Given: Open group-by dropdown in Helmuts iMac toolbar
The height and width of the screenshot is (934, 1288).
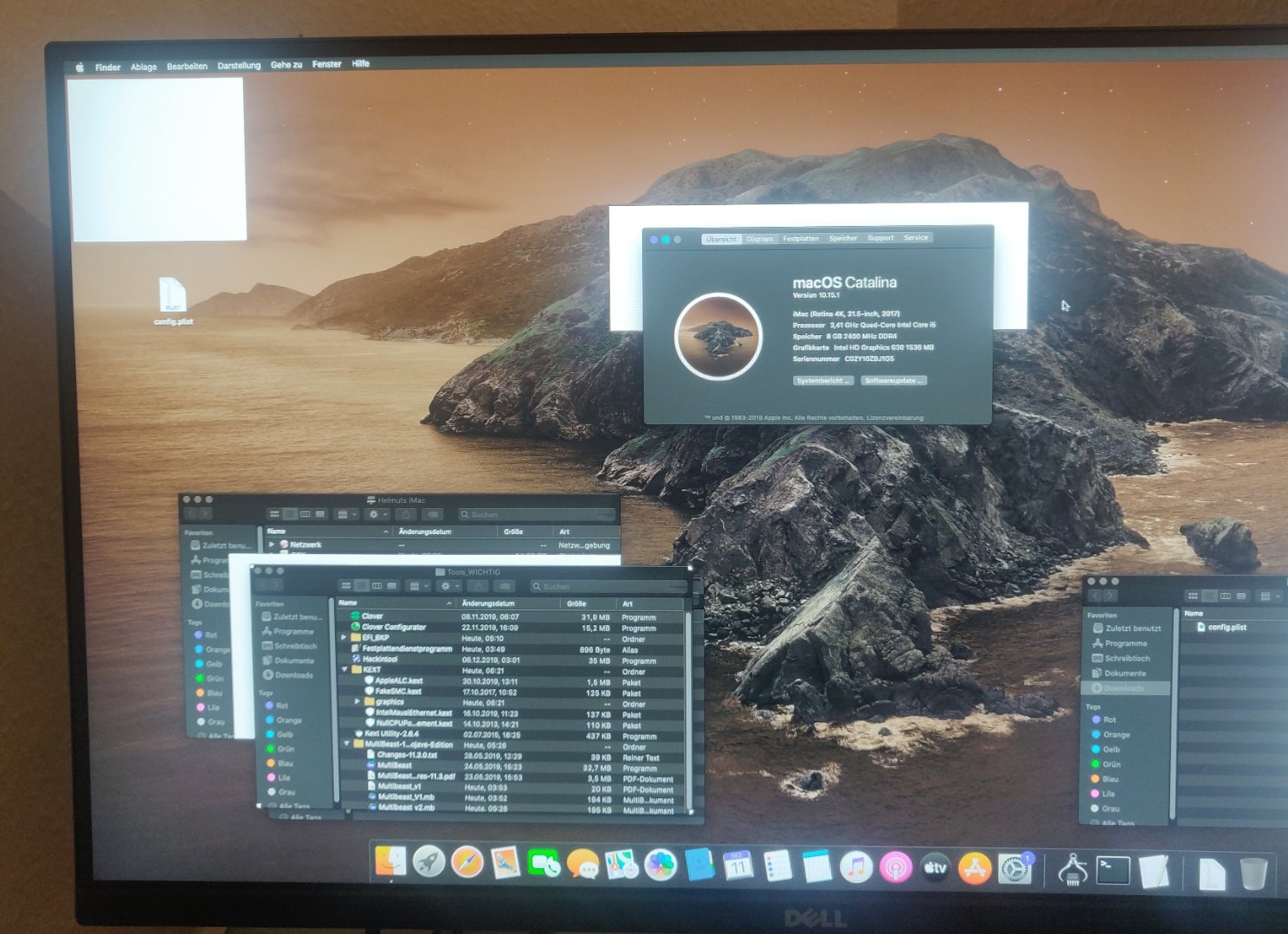Looking at the screenshot, I should click(x=347, y=514).
